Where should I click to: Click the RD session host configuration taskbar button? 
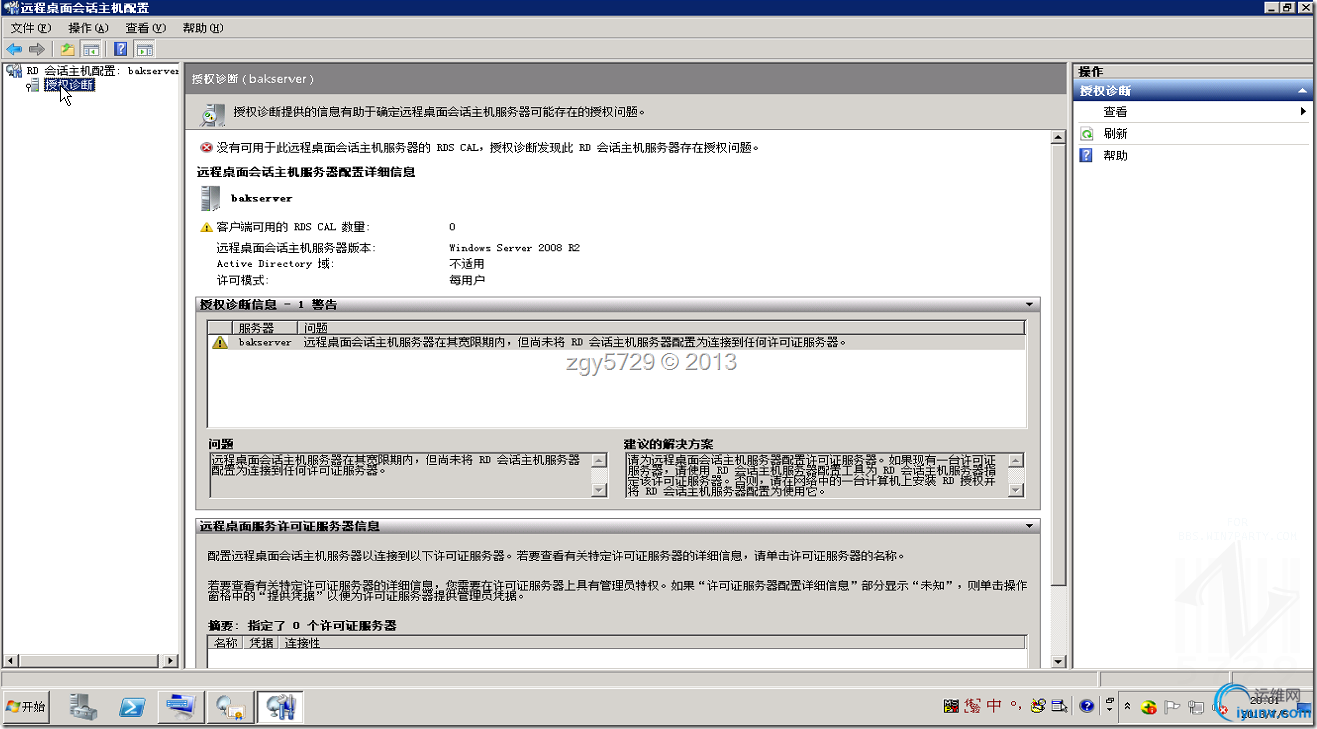pyautogui.click(x=280, y=707)
